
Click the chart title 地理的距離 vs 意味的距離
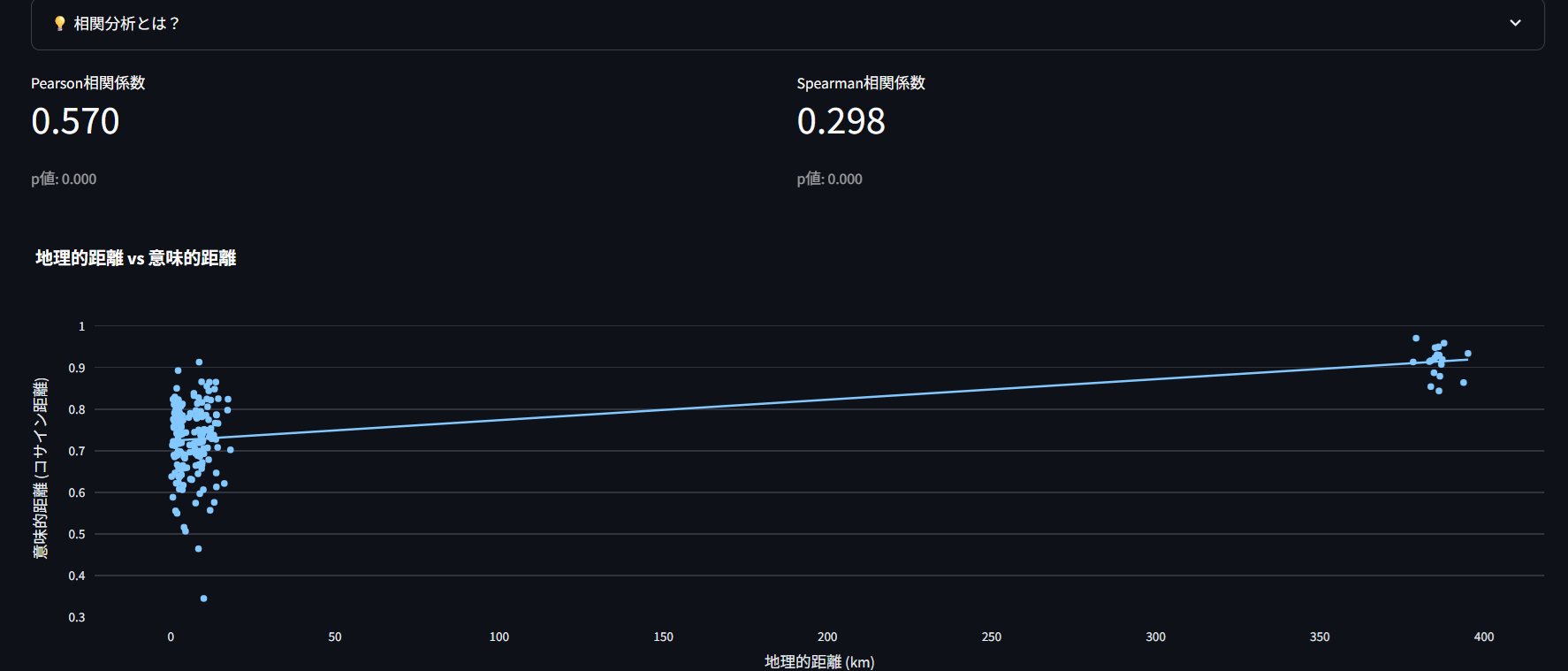[x=135, y=258]
